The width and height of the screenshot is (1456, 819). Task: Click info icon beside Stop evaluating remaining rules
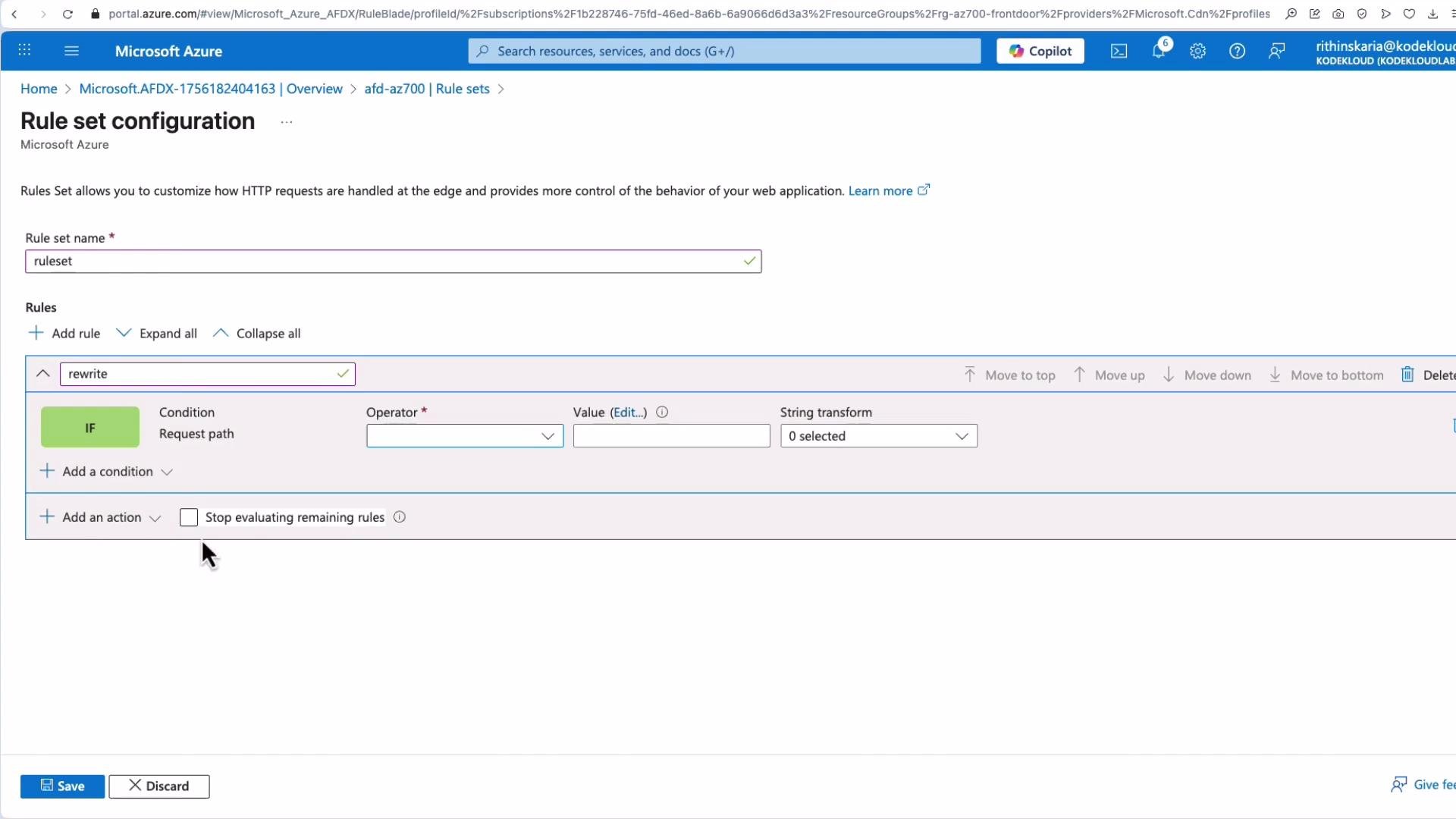pyautogui.click(x=400, y=517)
